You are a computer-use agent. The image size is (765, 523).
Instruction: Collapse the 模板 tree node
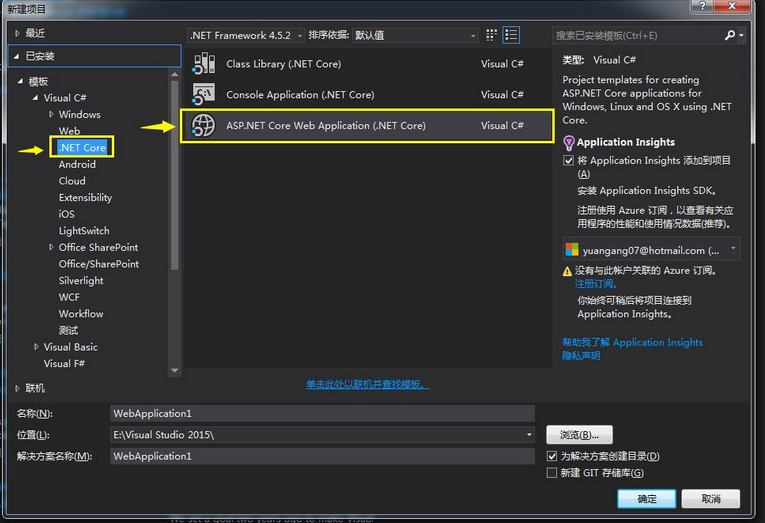pos(20,81)
